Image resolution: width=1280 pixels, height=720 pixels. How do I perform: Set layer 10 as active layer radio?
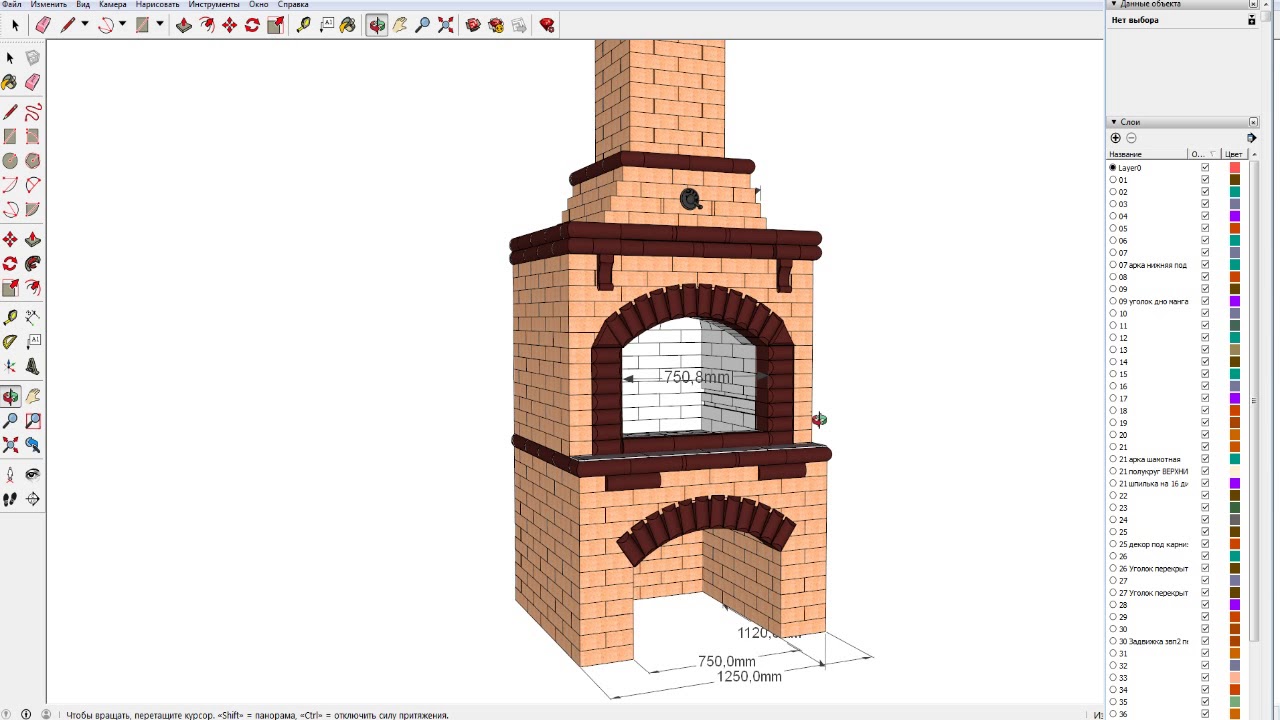tap(1113, 313)
